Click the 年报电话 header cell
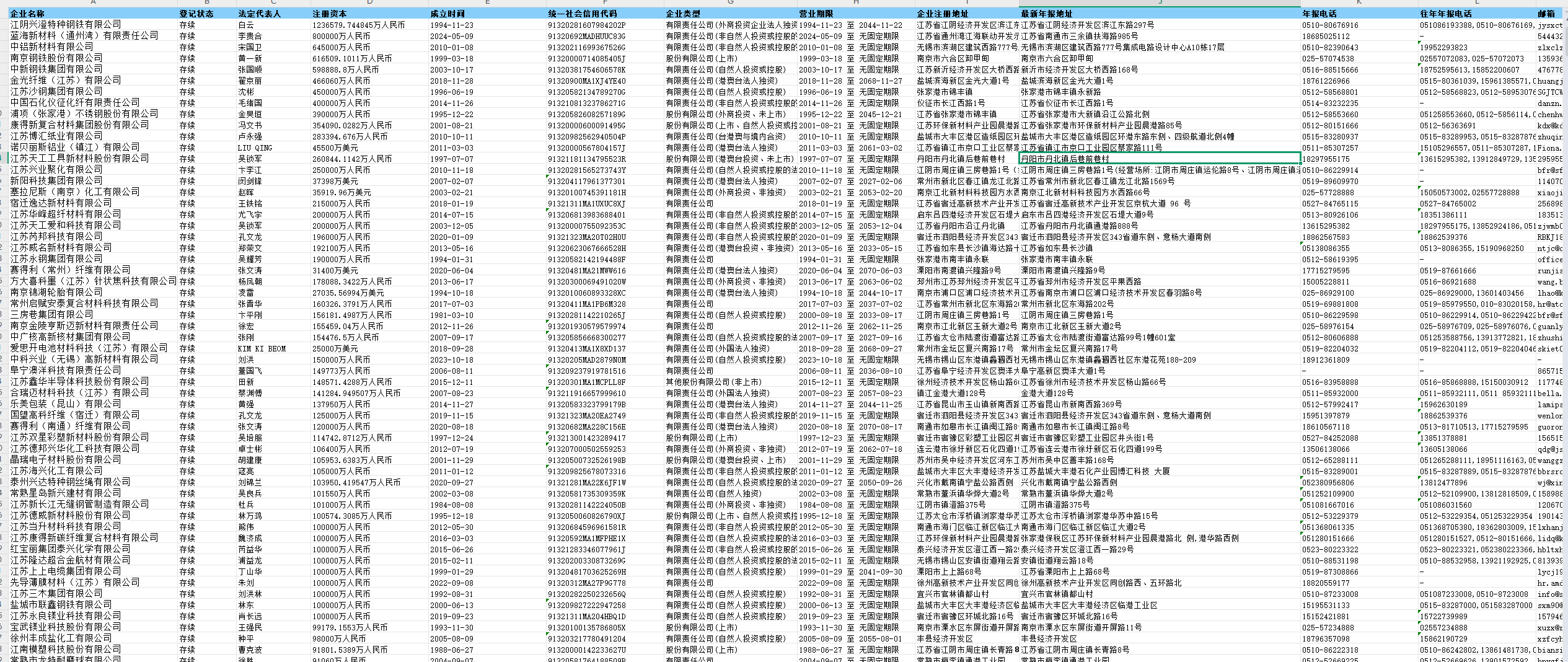The width and height of the screenshot is (1568, 662). (x=1319, y=14)
